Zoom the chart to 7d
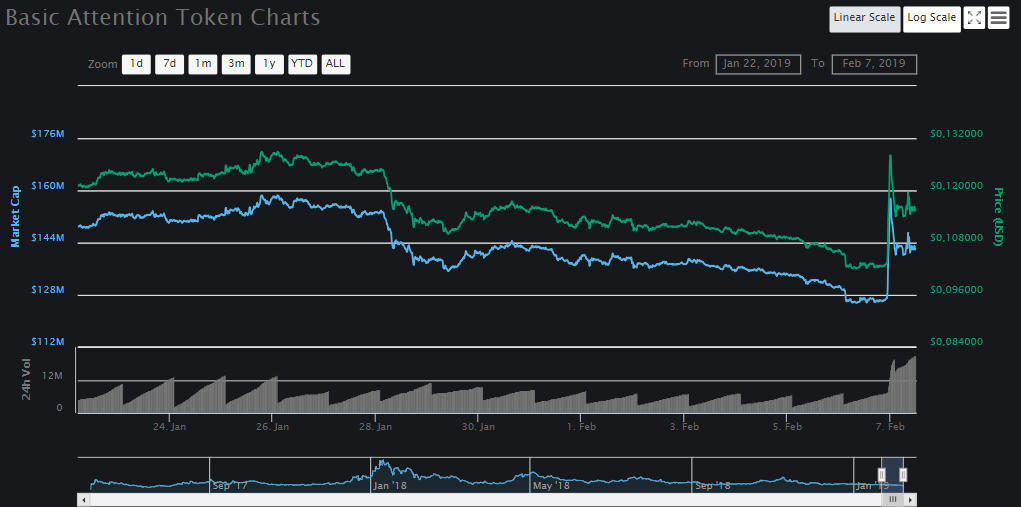This screenshot has width=1021, height=507. click(169, 64)
